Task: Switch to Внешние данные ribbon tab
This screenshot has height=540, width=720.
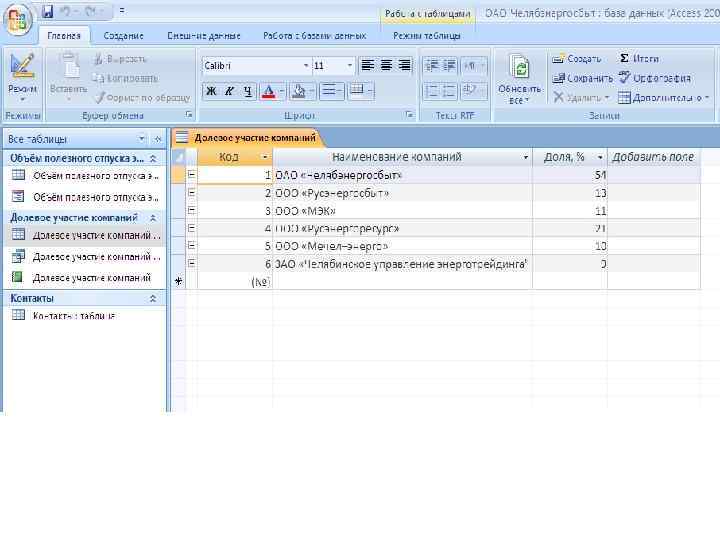Action: coord(204,36)
